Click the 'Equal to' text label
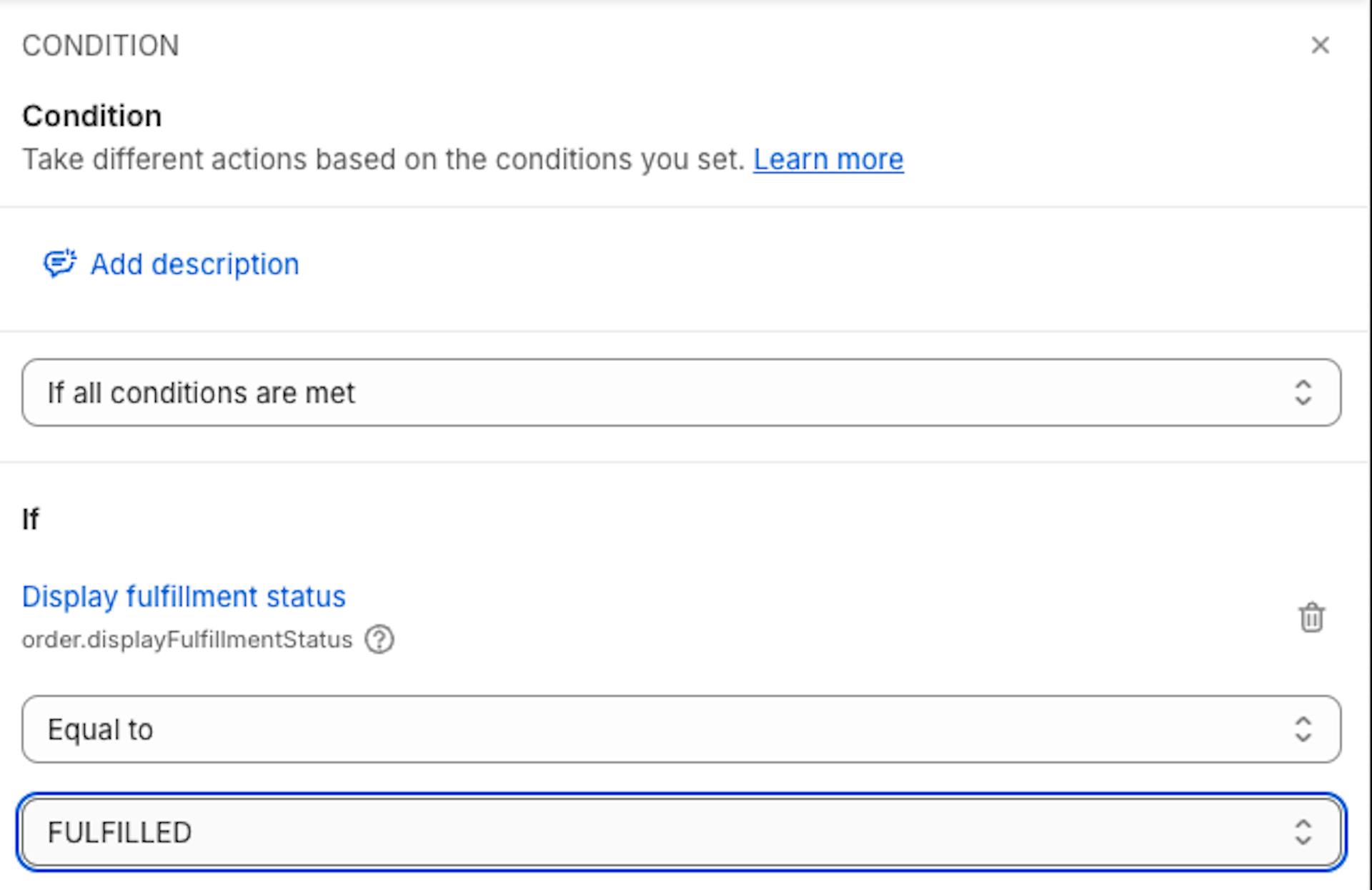Screen dimensions: 1372x890 [100, 729]
